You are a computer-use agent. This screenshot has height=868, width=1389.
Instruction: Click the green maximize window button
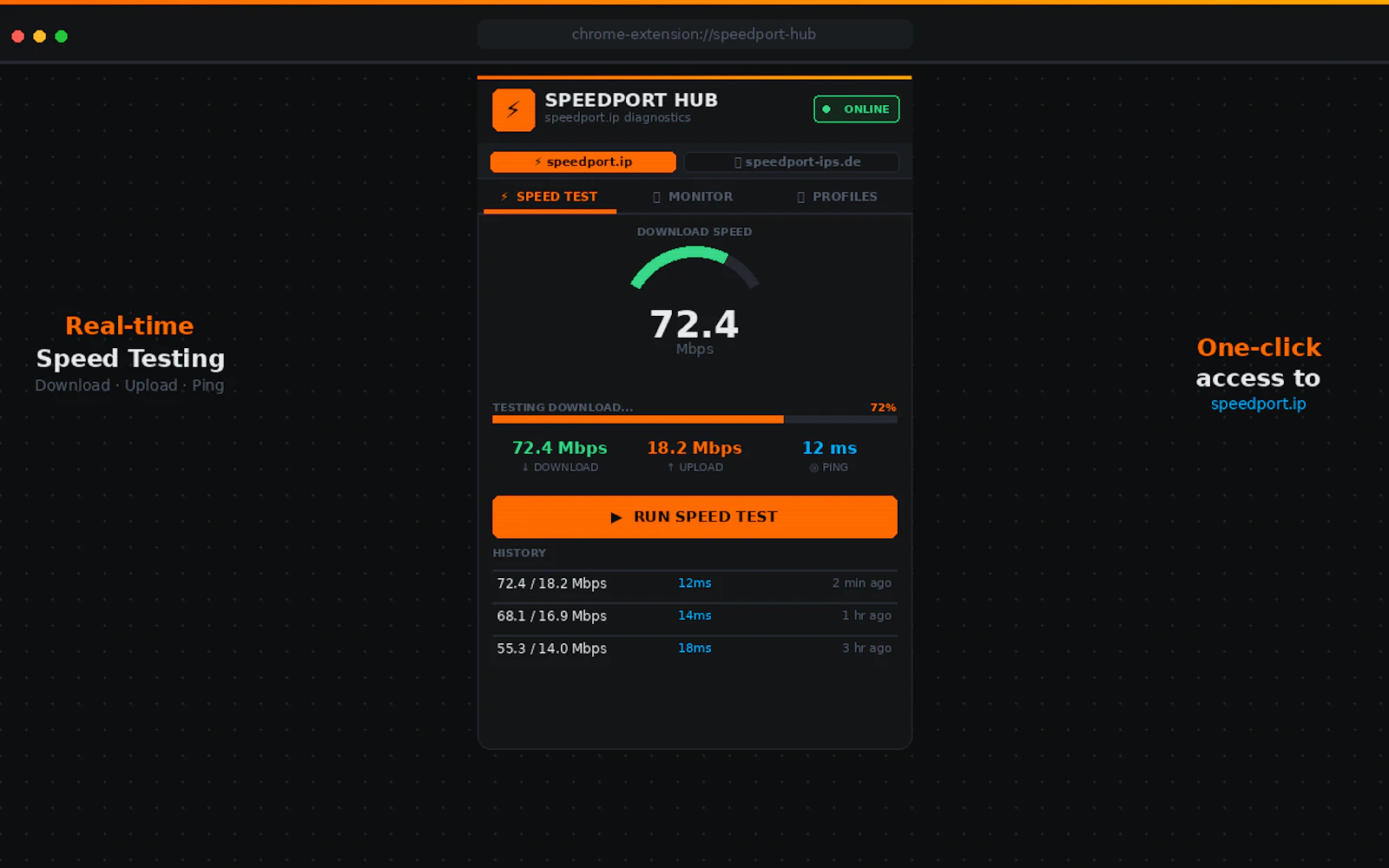62,36
